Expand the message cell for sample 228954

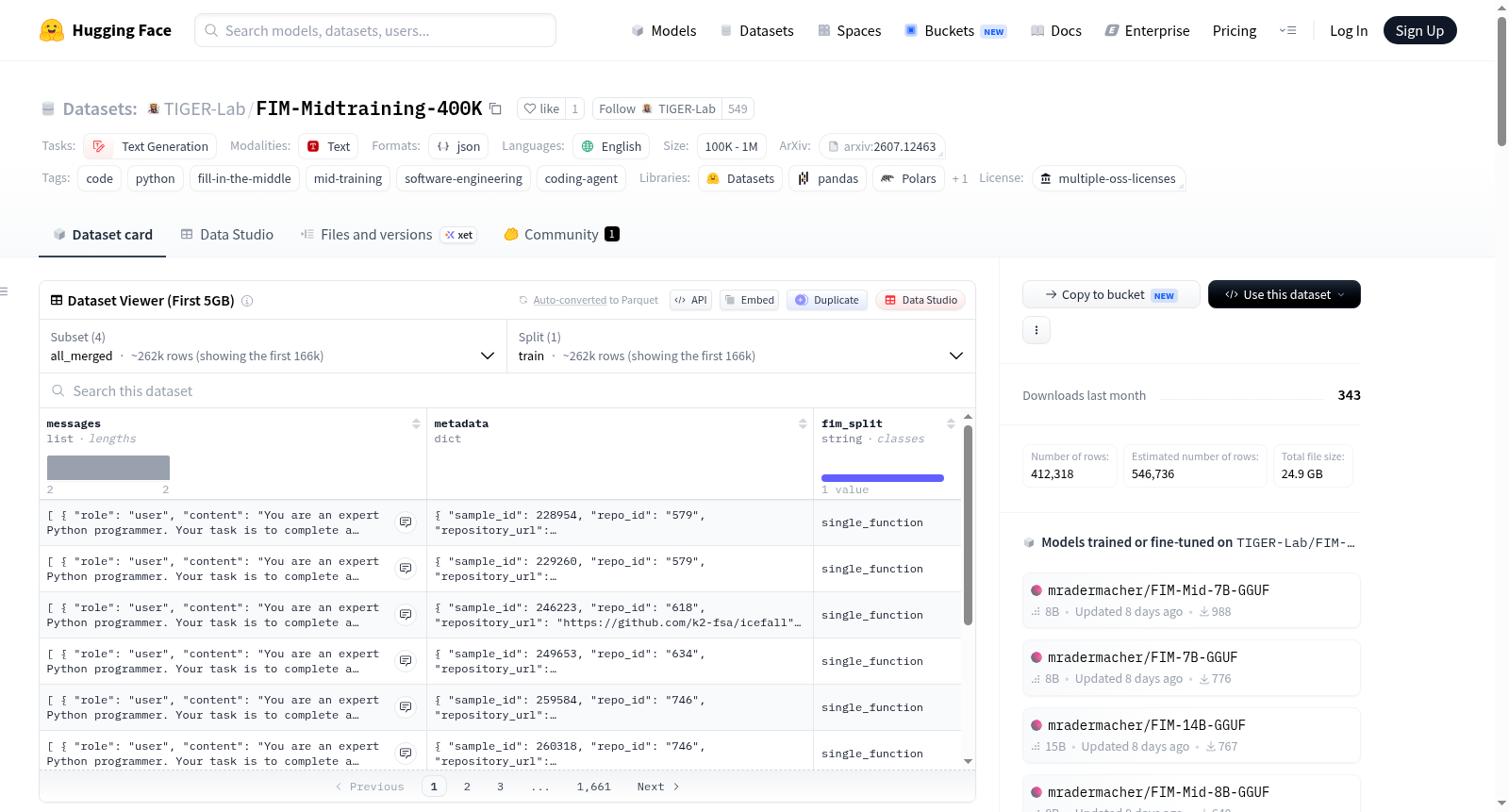pyautogui.click(x=406, y=522)
